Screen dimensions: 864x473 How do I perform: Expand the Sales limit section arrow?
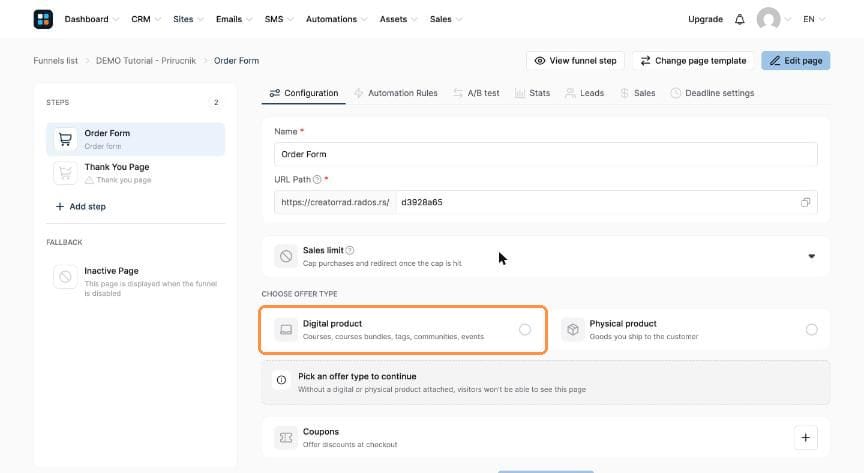(811, 256)
